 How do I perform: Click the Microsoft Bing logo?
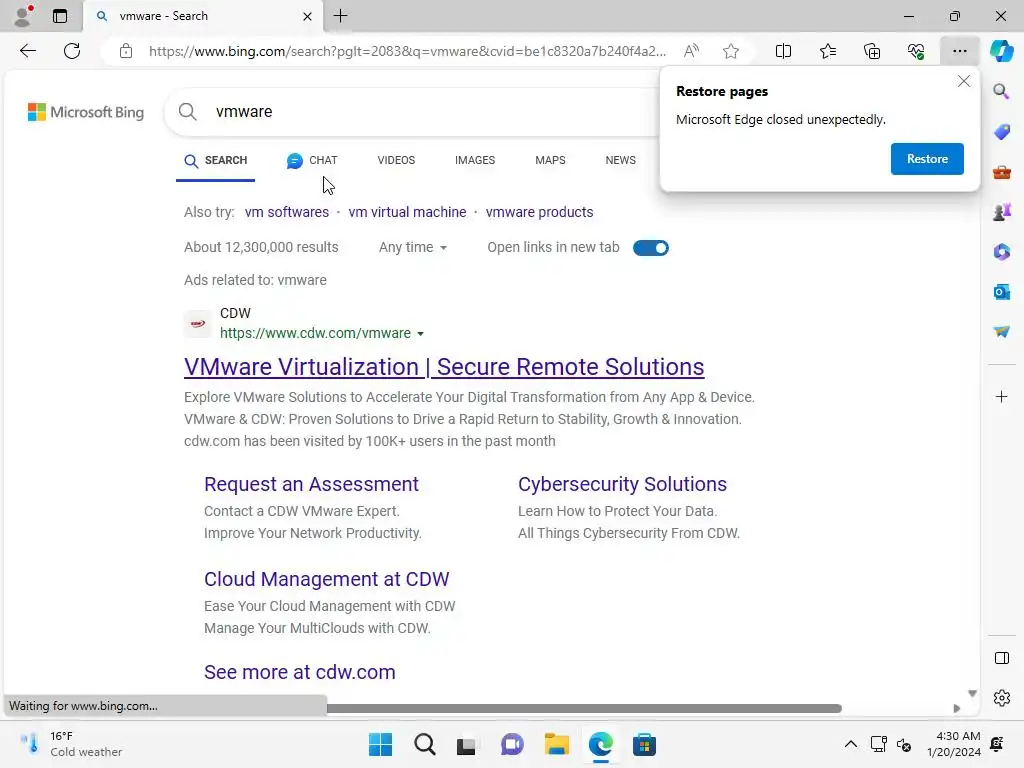coord(86,112)
